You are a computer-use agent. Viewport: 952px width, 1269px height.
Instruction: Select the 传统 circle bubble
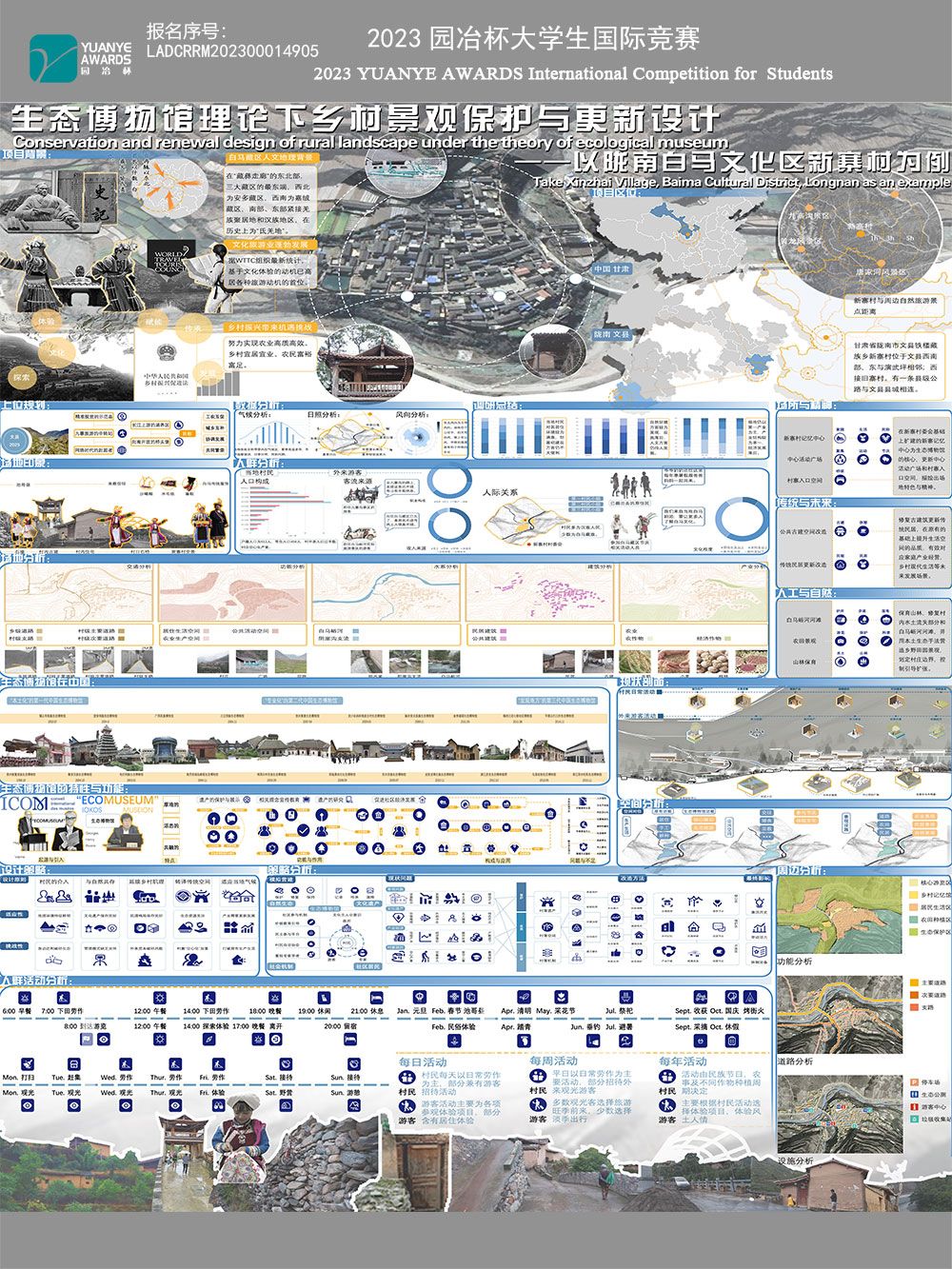click(193, 328)
